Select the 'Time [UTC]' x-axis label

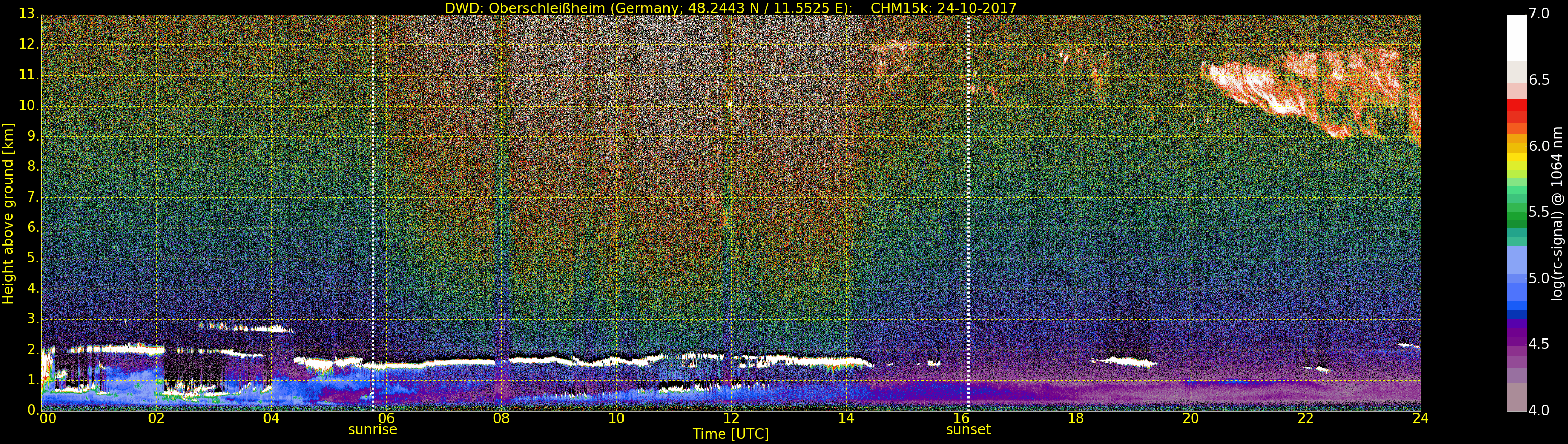click(731, 434)
